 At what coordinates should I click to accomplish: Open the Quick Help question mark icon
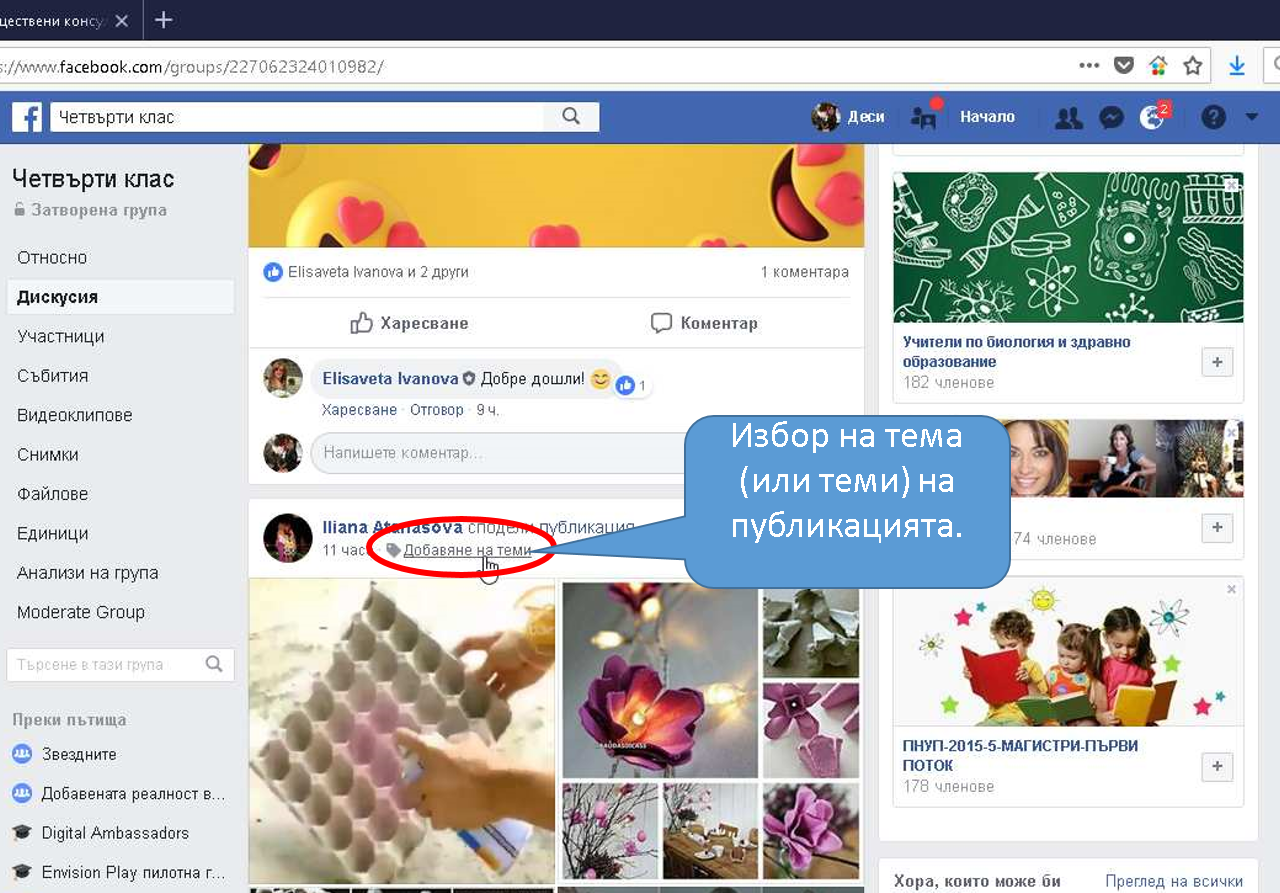tap(1213, 118)
